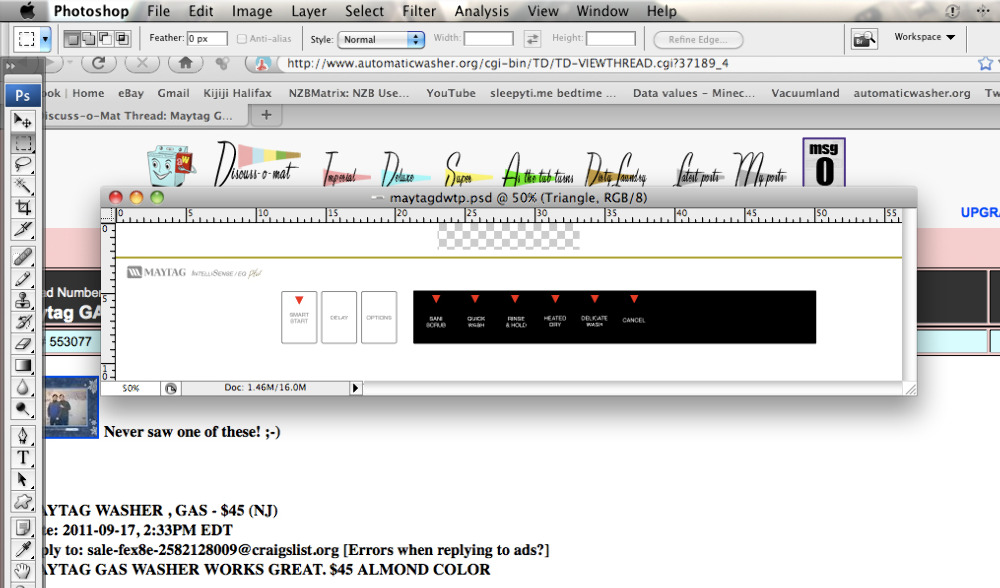Select the Clone Stamp tool
Image resolution: width=1000 pixels, height=588 pixels.
(x=22, y=300)
